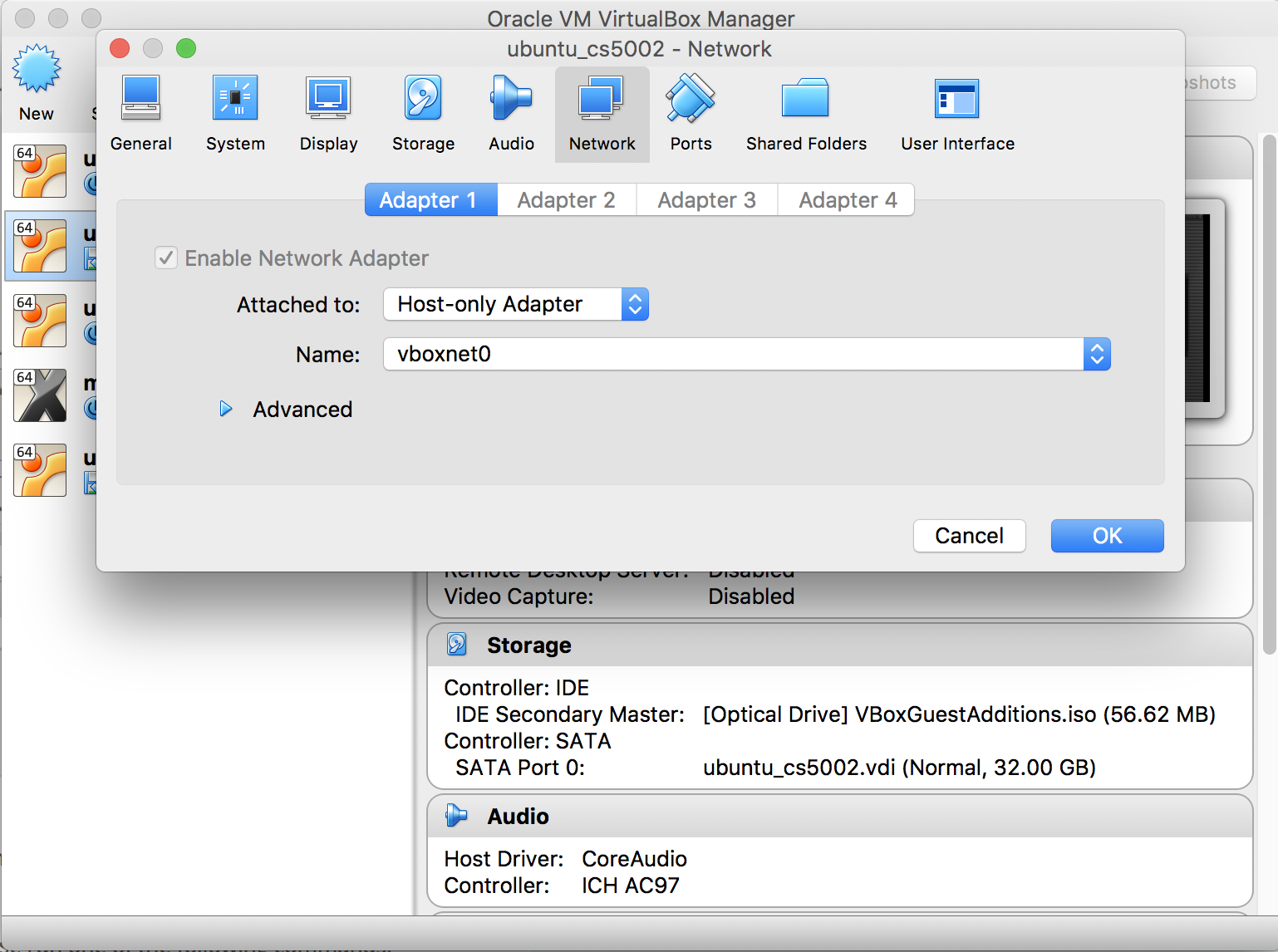Close the Network settings dialog with red button
The height and width of the screenshot is (952, 1278).
(120, 48)
